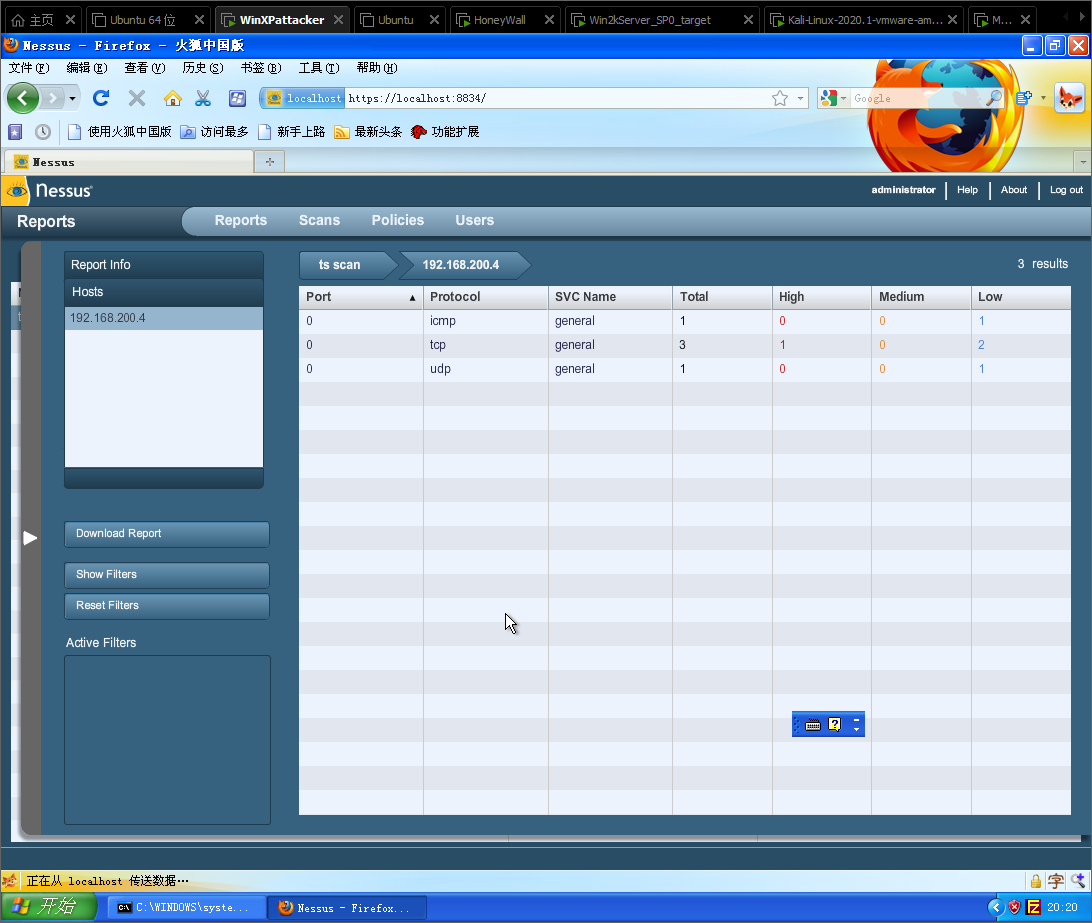Viewport: 1092px width, 923px height.
Task: Sort by Protocol column header
Action: [485, 297]
